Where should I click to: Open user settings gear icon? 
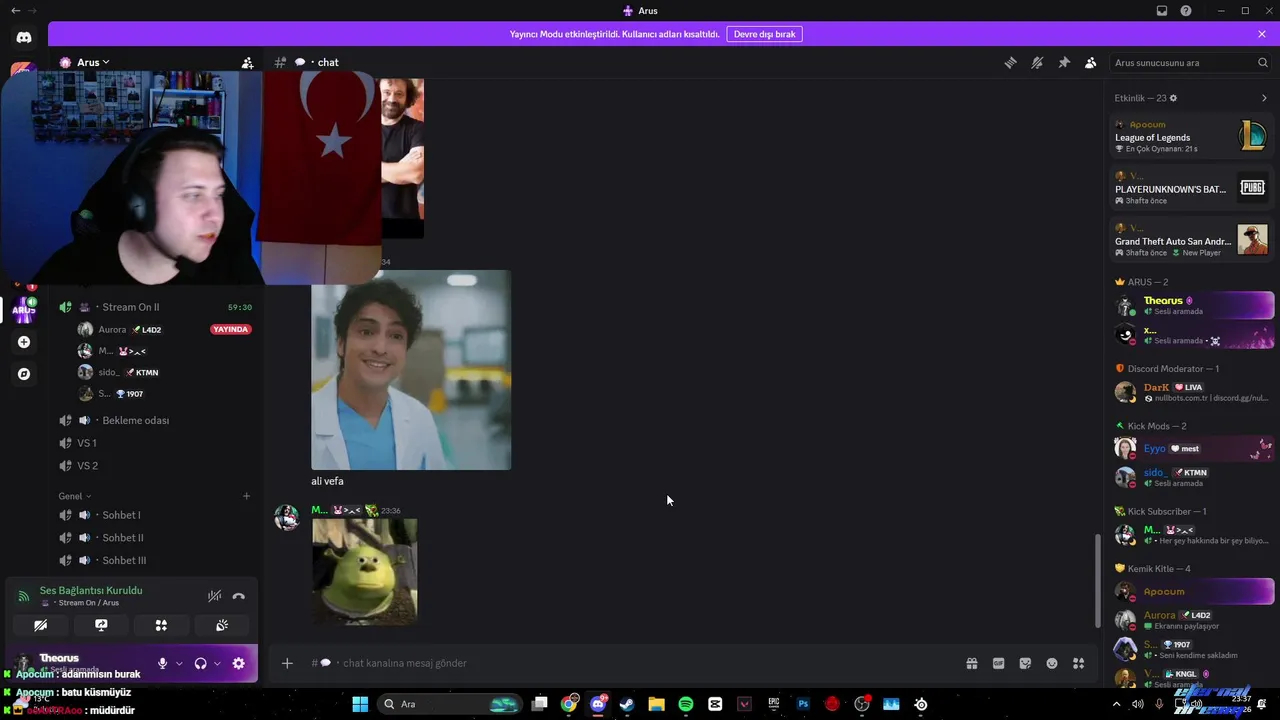click(239, 663)
